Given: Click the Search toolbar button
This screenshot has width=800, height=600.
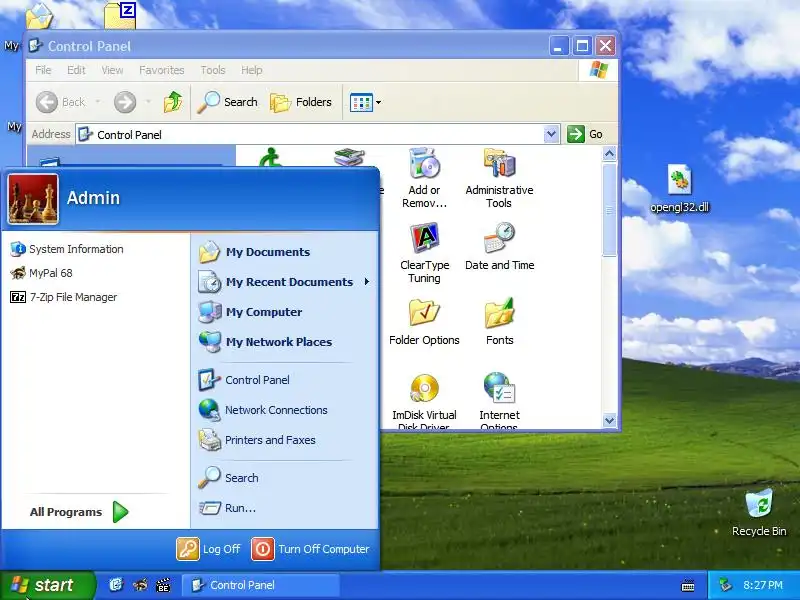Looking at the screenshot, I should pyautogui.click(x=228, y=102).
